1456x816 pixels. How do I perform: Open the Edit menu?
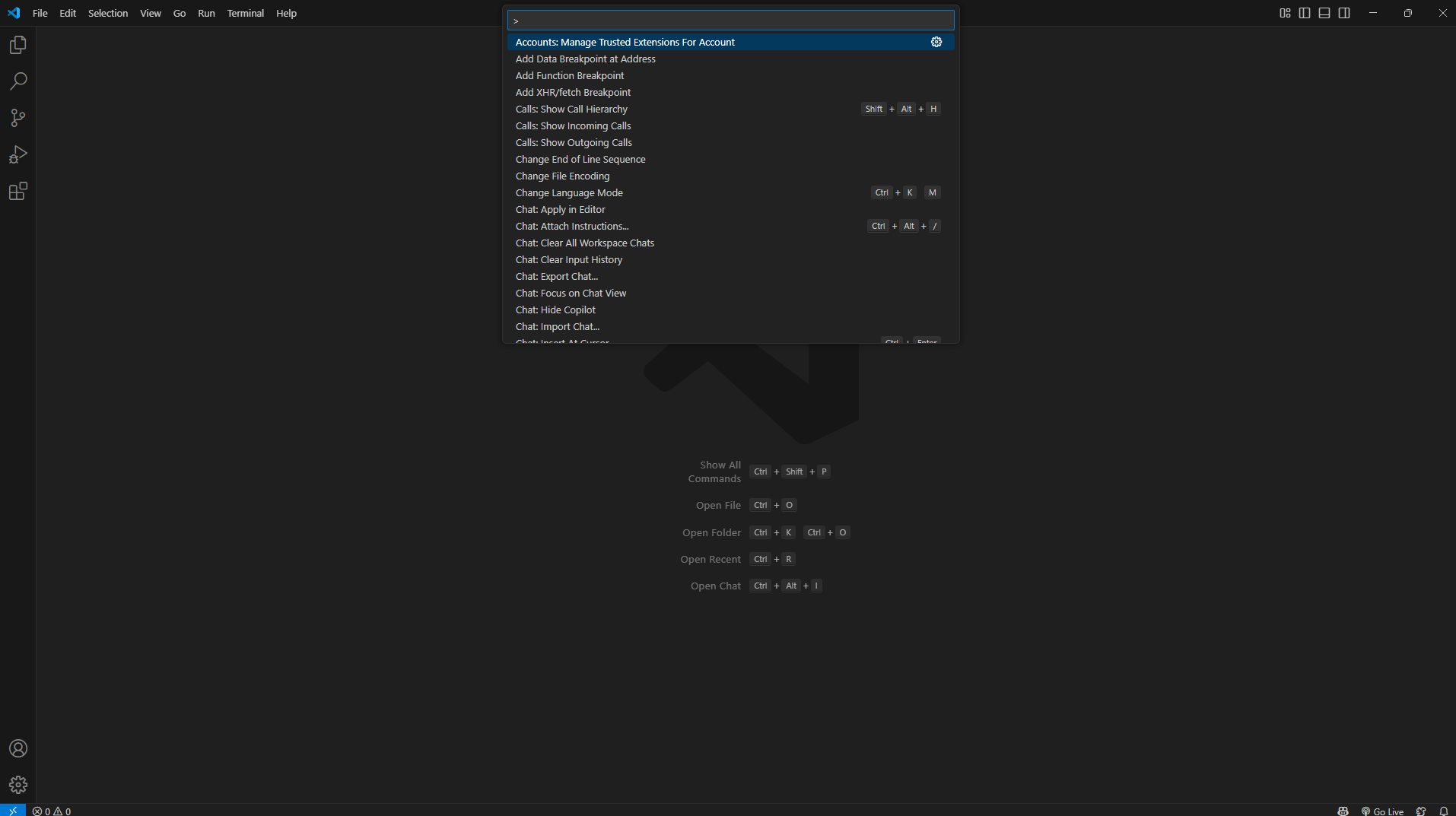[68, 13]
